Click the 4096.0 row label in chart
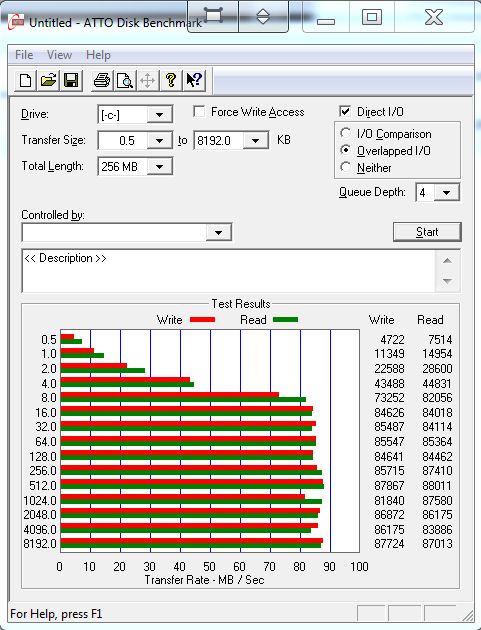 (x=40, y=530)
